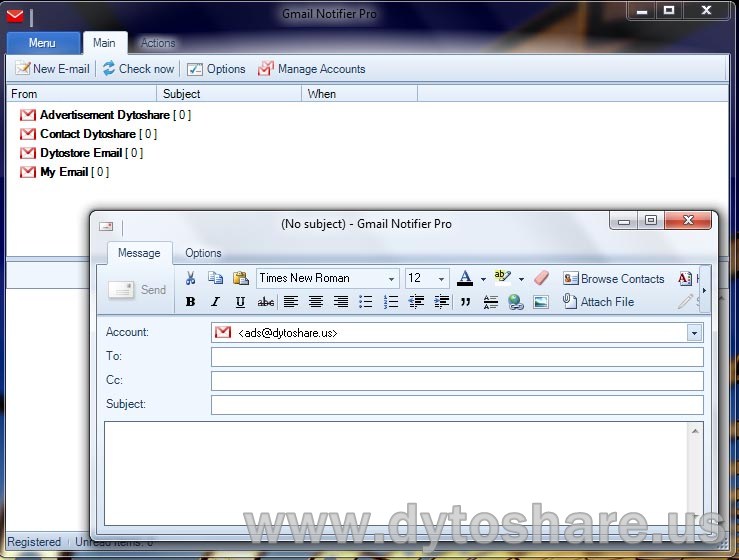The height and width of the screenshot is (560, 739).
Task: Toggle Italic formatting
Action: tap(215, 302)
